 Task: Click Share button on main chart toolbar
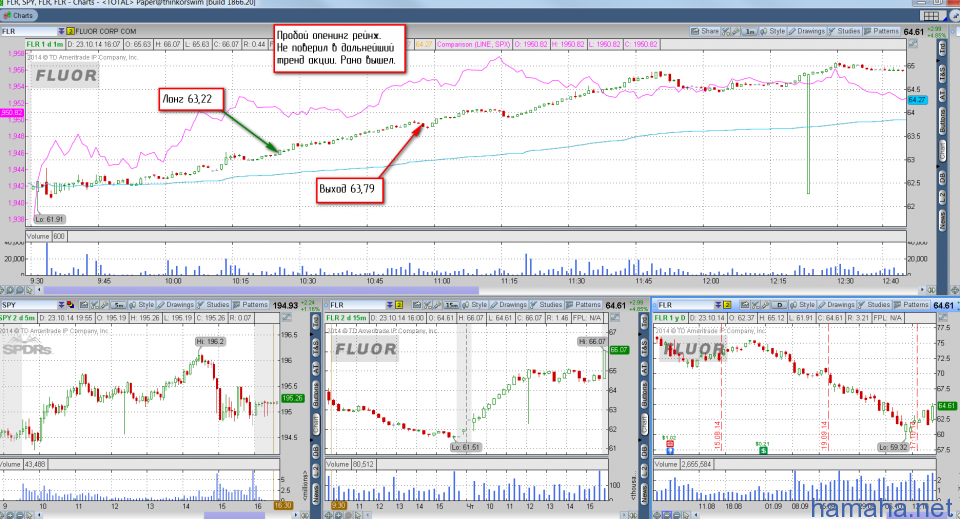point(705,31)
